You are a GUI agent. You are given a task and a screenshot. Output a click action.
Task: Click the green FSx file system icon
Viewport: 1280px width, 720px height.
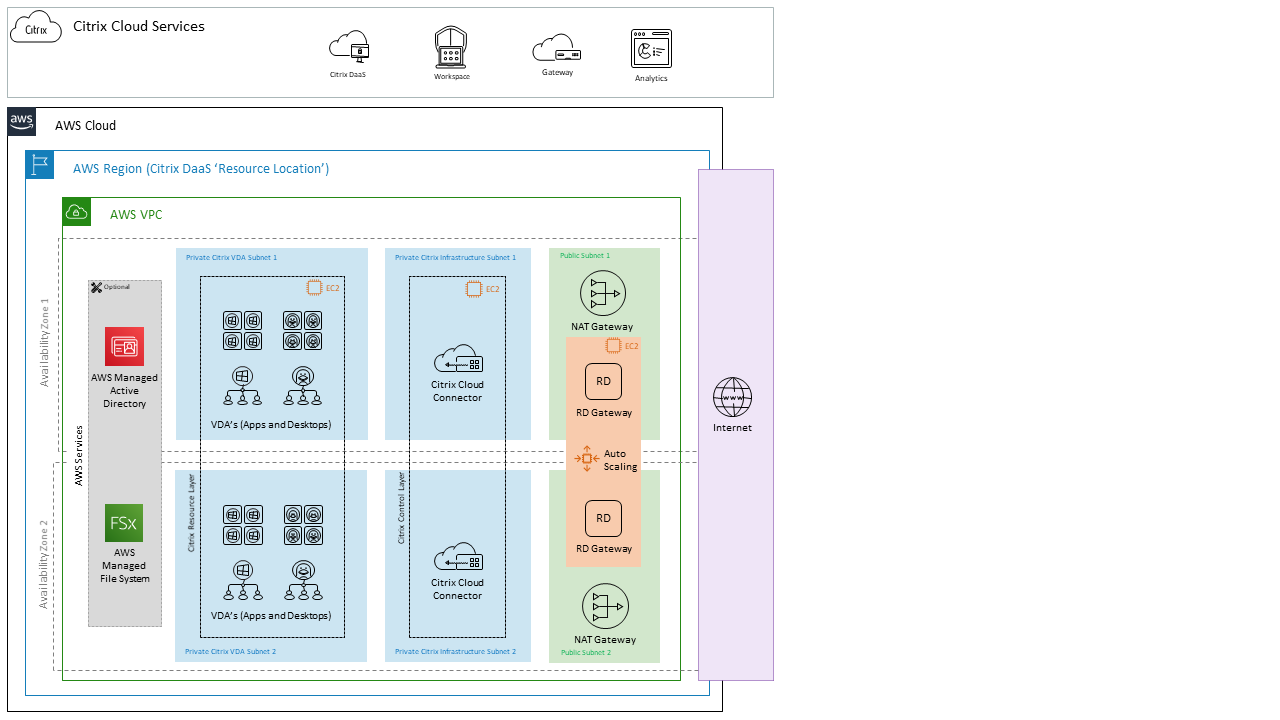(124, 522)
